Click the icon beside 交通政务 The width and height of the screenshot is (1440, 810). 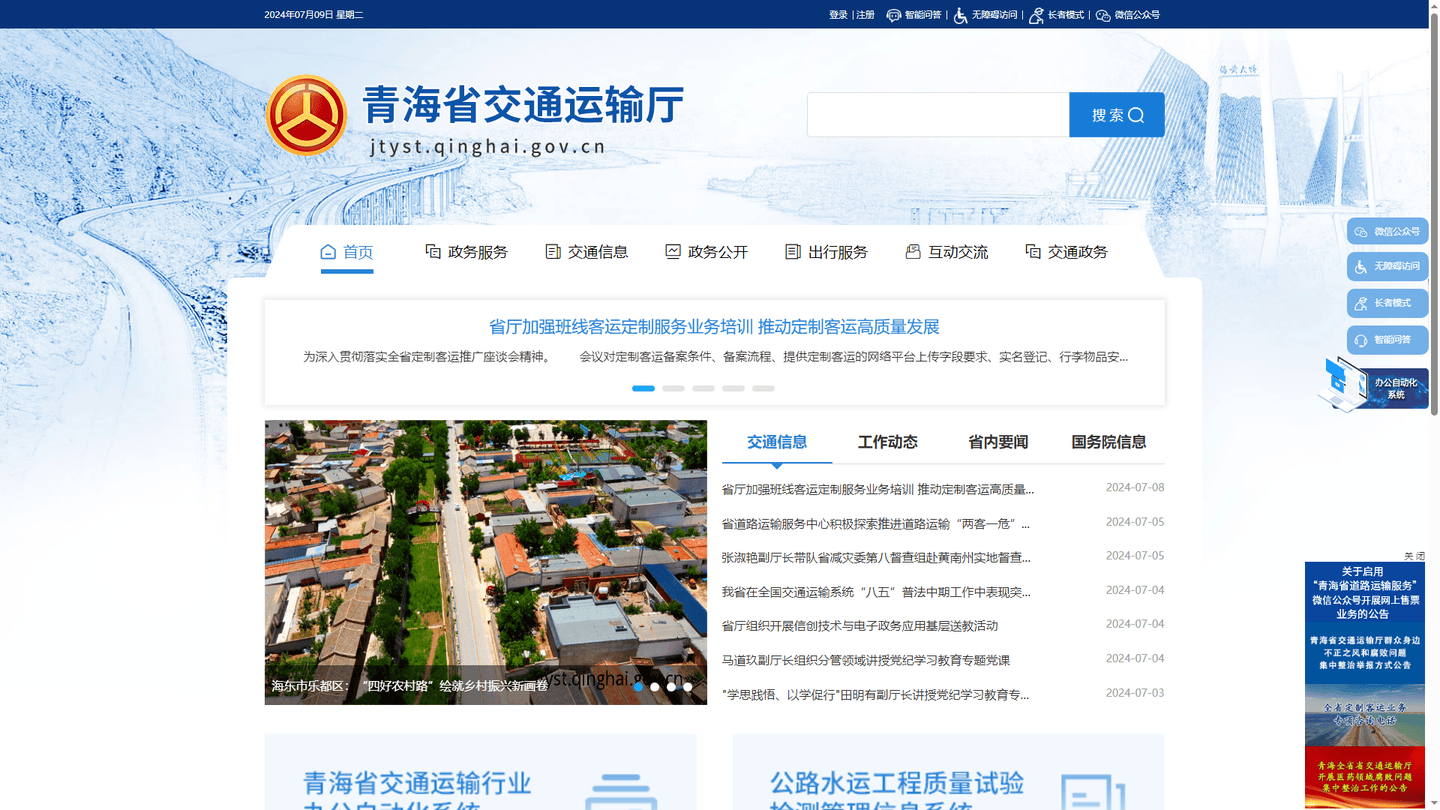point(1033,251)
